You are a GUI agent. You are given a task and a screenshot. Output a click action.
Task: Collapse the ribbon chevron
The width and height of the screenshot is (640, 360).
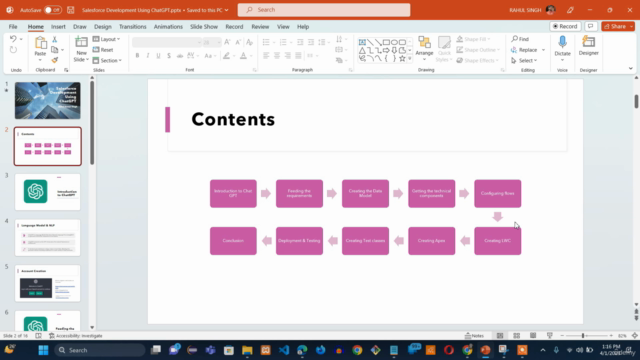coord(631,69)
